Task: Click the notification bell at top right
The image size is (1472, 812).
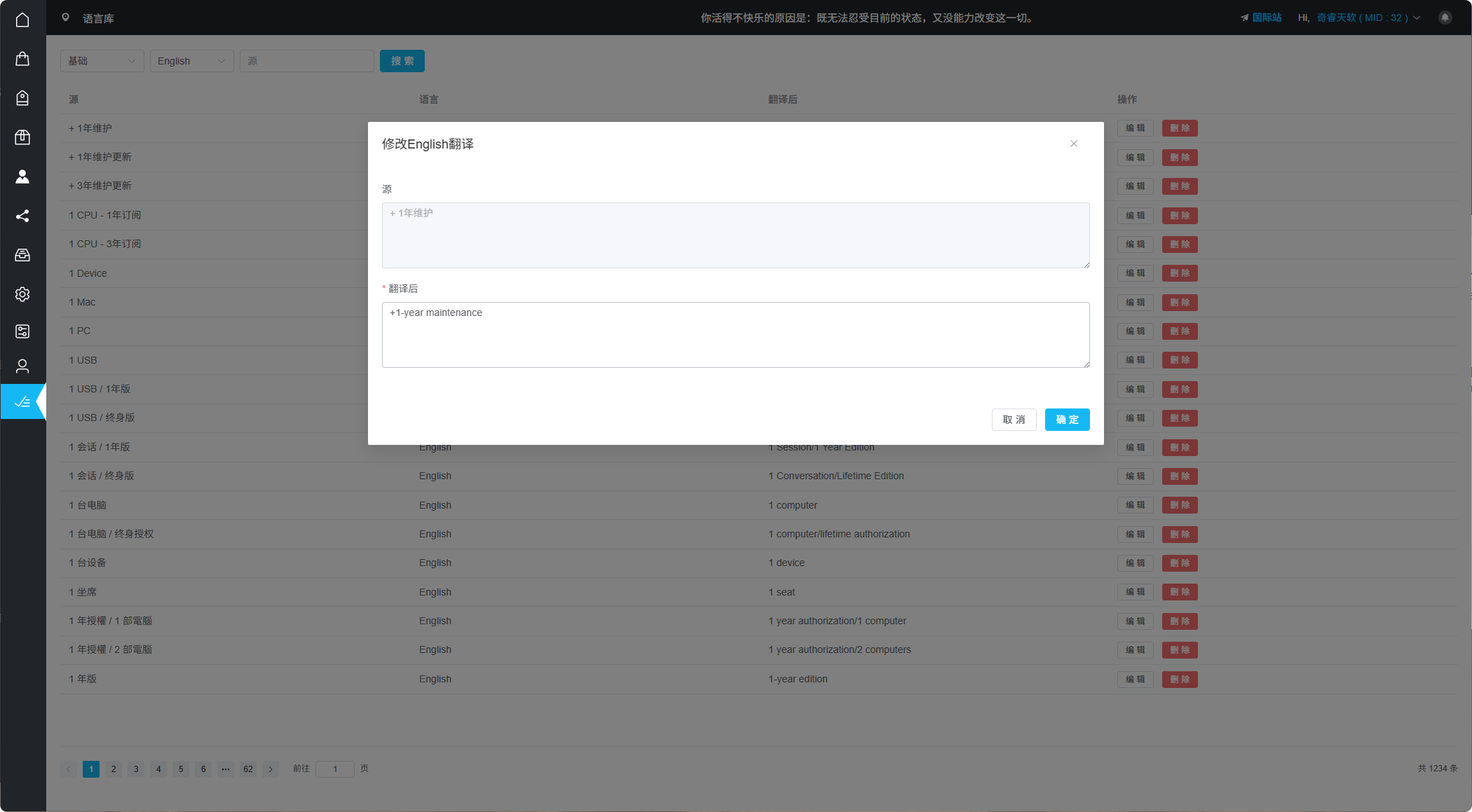Action: click(x=1445, y=18)
